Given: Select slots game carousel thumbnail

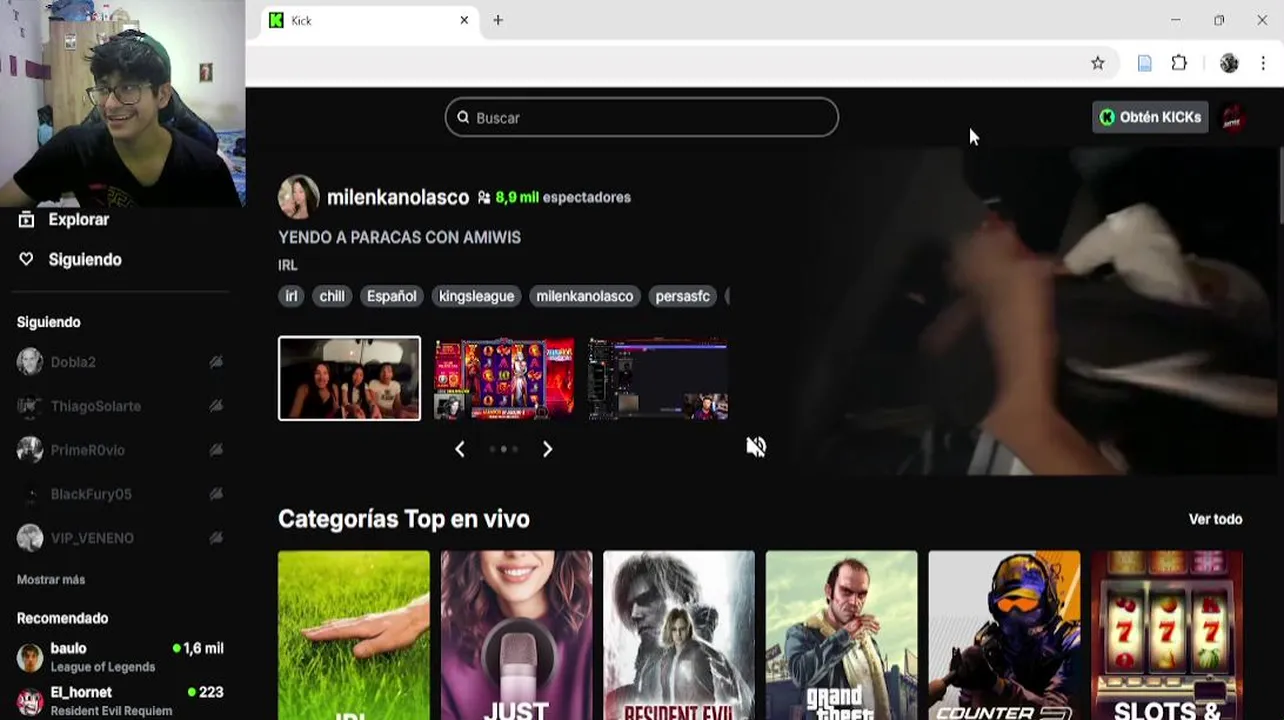Looking at the screenshot, I should point(504,378).
